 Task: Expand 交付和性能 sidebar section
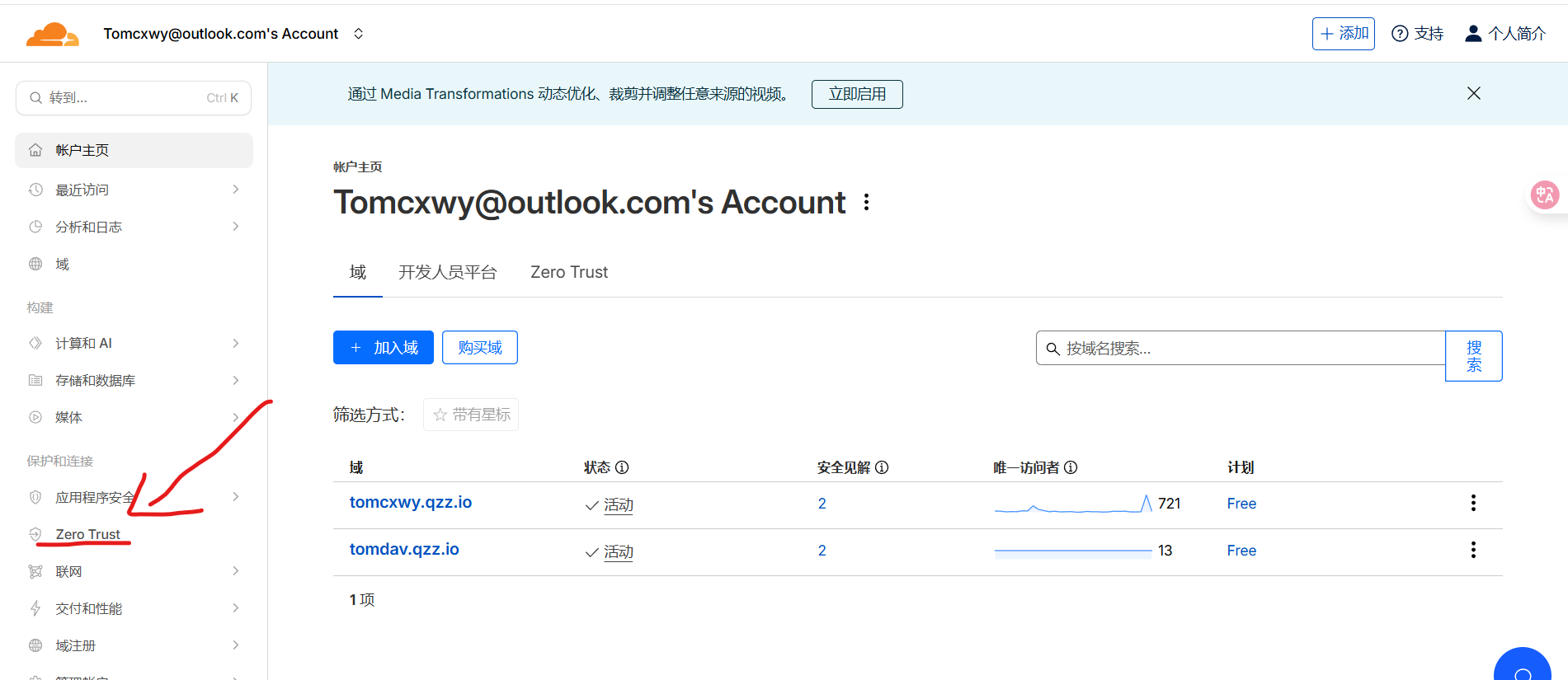(x=134, y=608)
